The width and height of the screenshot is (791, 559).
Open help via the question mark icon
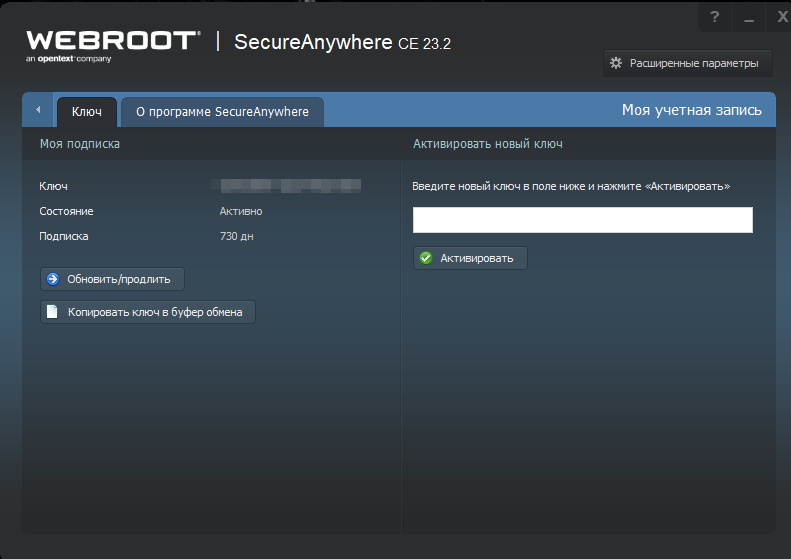point(714,17)
